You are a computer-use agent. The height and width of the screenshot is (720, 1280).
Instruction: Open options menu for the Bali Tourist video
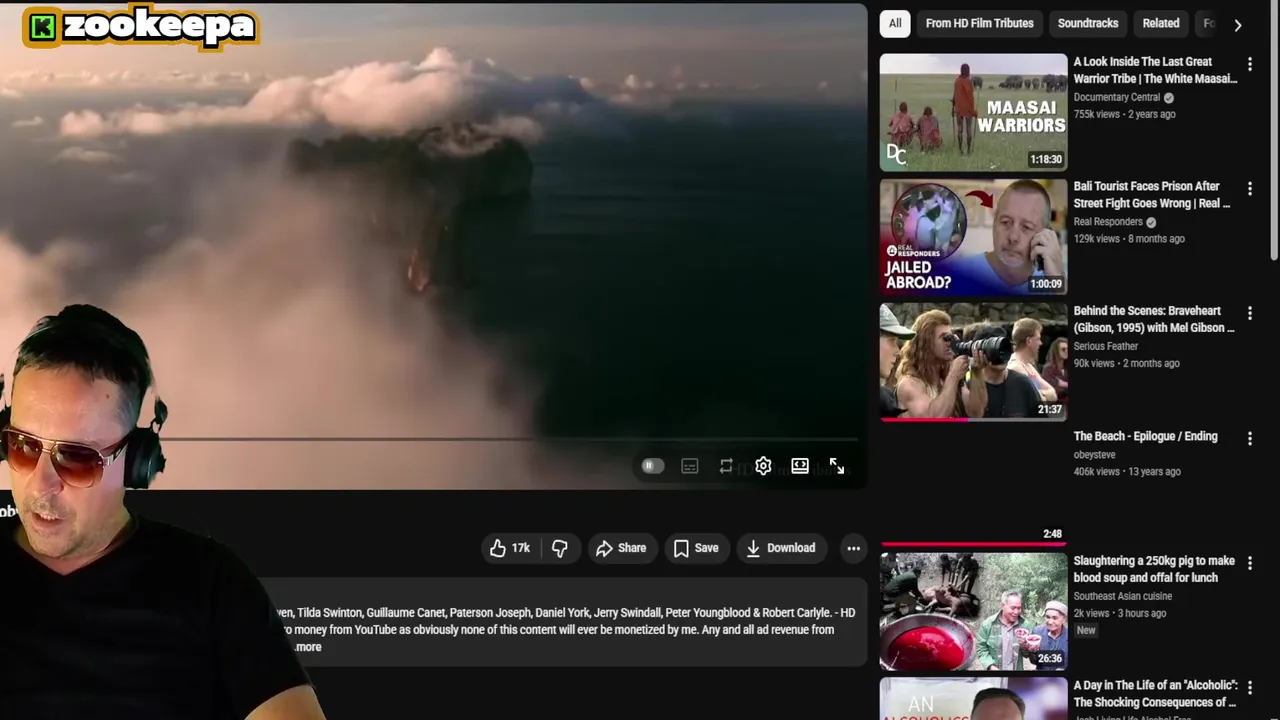(x=1249, y=189)
